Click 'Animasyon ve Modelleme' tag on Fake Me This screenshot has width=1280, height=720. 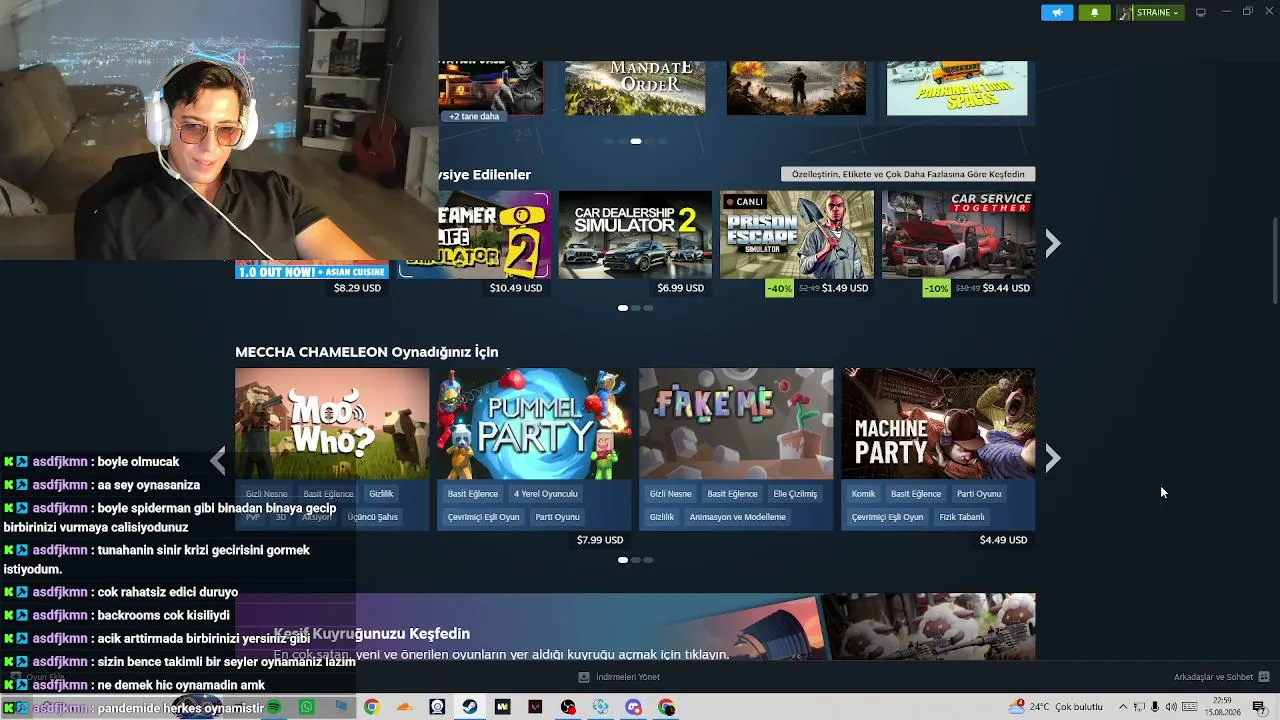coord(738,517)
